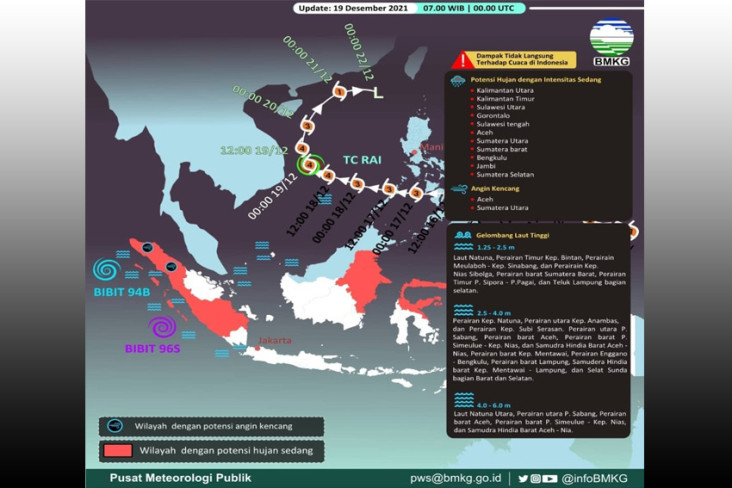Click the category 1 track marker near the L
The width and height of the screenshot is (732, 488).
coord(339,92)
